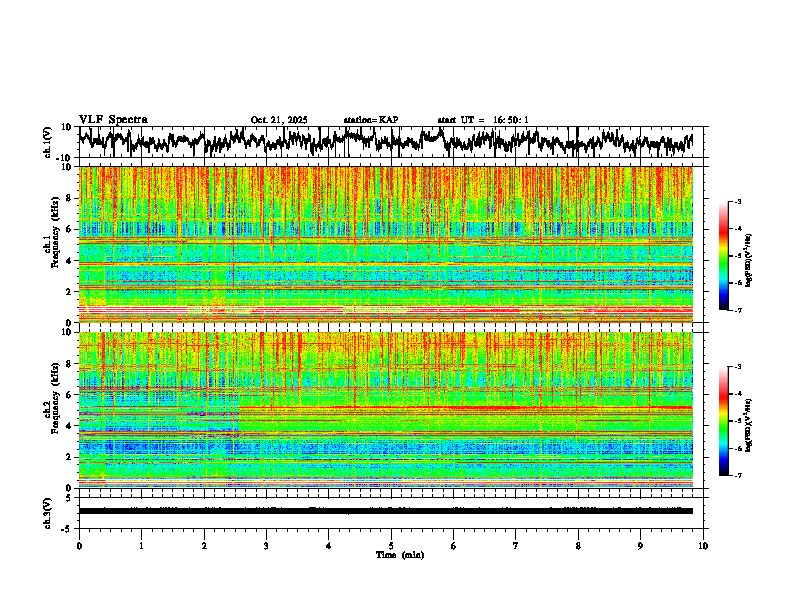Click the ch.2 spectrogram panel
The image size is (792, 612).
pos(386,410)
